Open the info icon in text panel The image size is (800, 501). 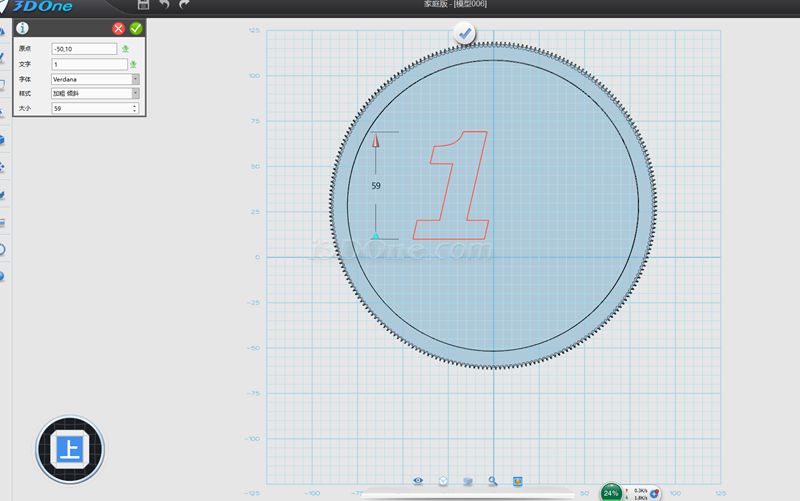23,29
